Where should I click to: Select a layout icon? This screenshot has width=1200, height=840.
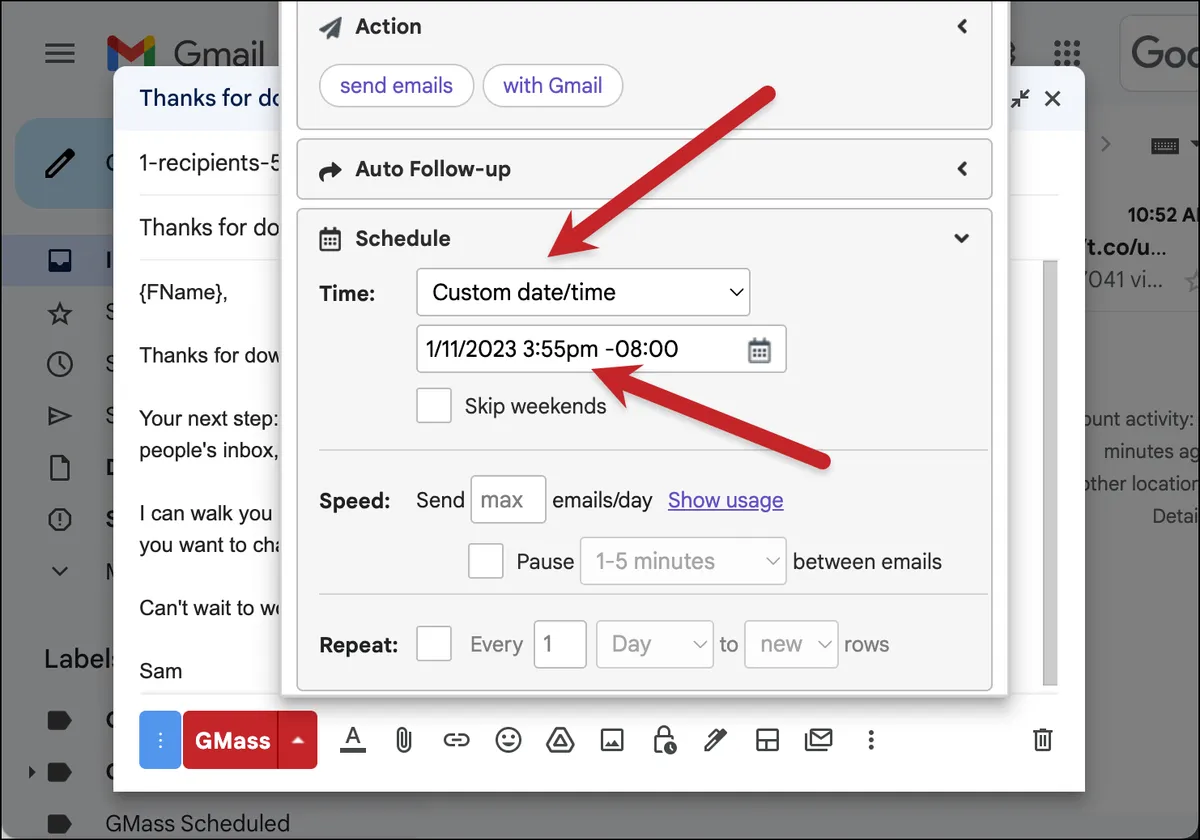[767, 740]
